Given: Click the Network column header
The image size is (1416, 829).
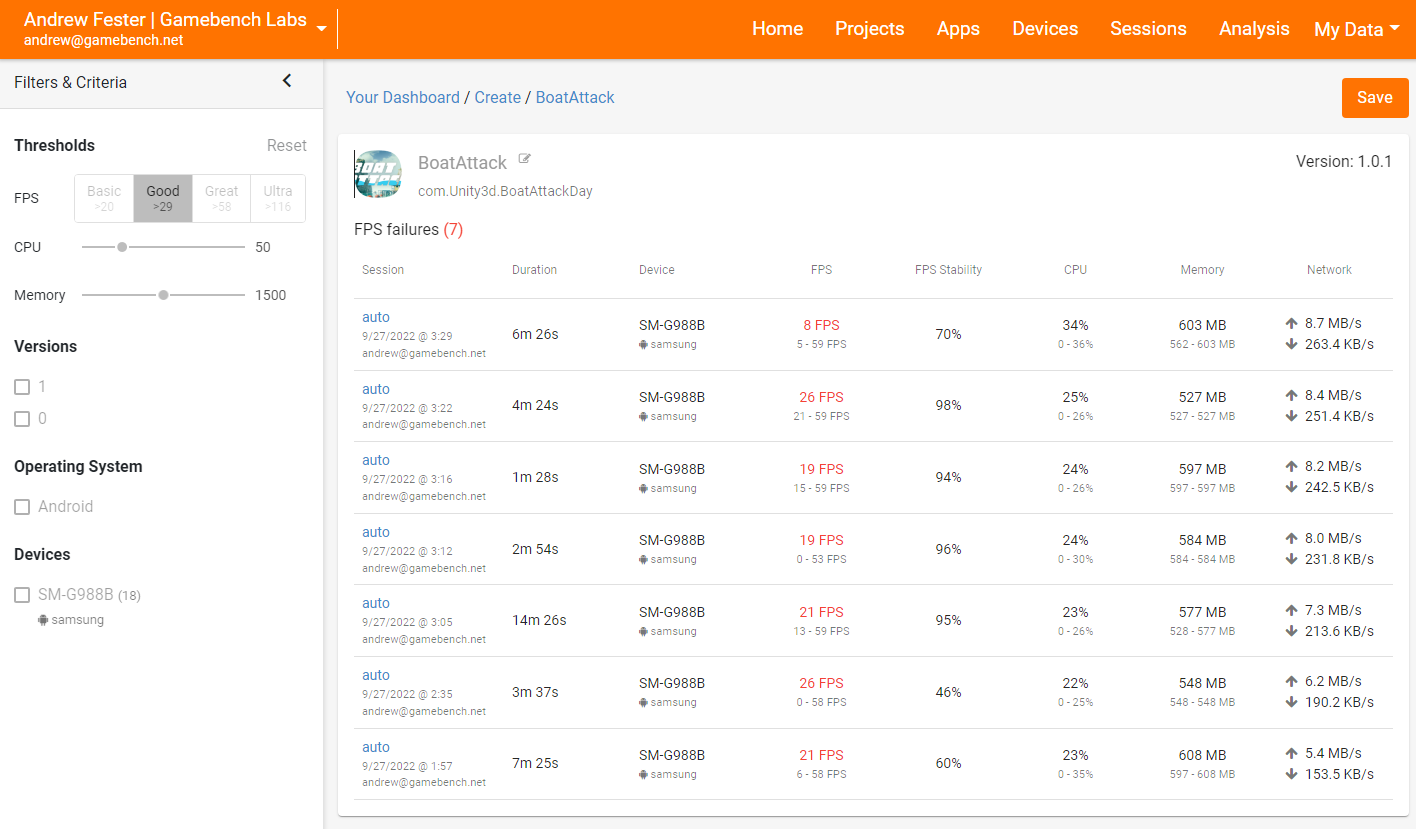Looking at the screenshot, I should pos(1329,270).
